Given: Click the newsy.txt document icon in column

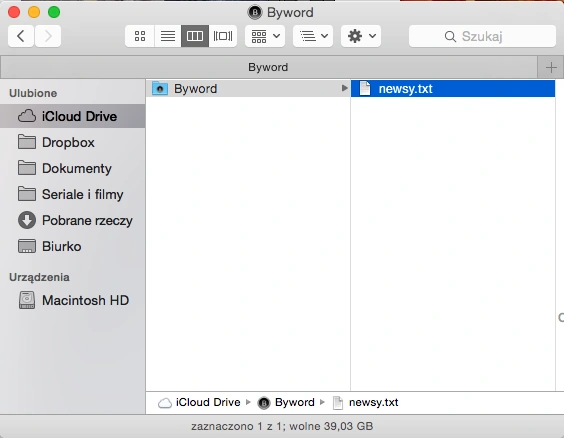Looking at the screenshot, I should (365, 88).
